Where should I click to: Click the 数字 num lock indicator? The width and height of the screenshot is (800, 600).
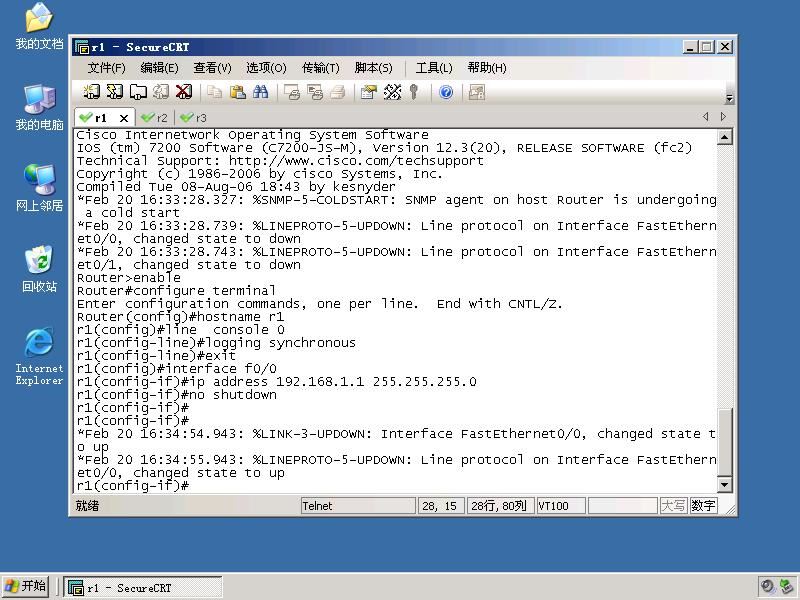tap(703, 506)
